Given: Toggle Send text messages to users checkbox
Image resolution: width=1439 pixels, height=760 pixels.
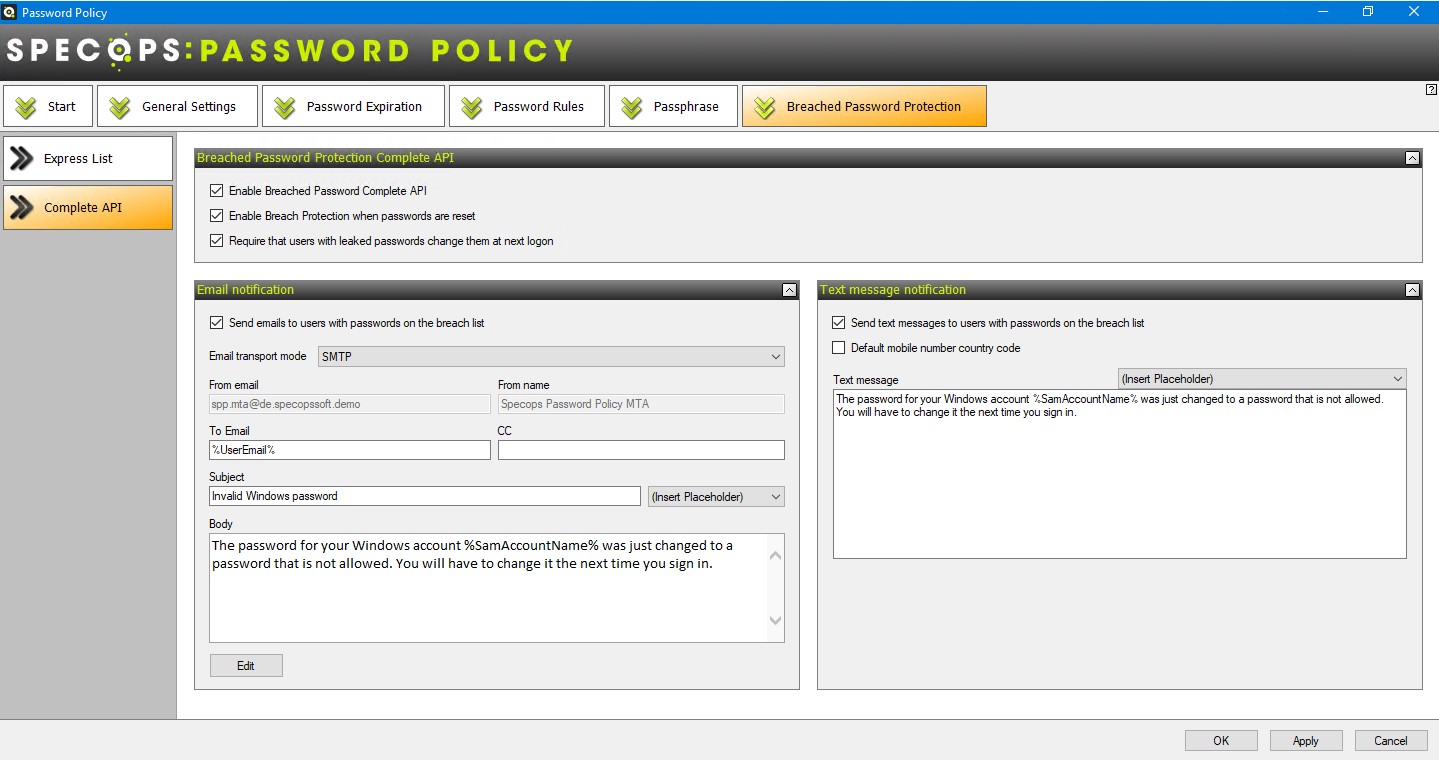Looking at the screenshot, I should [838, 323].
